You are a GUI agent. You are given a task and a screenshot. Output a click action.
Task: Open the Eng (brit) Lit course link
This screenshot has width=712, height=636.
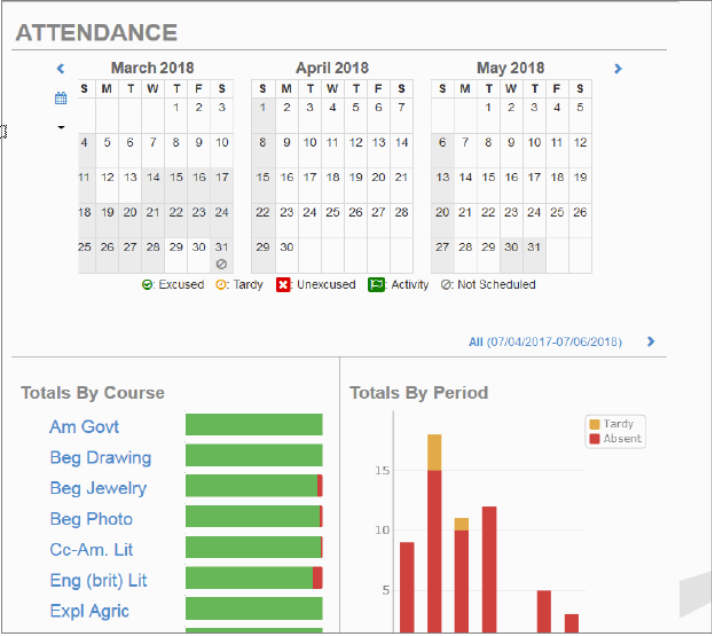[99, 580]
